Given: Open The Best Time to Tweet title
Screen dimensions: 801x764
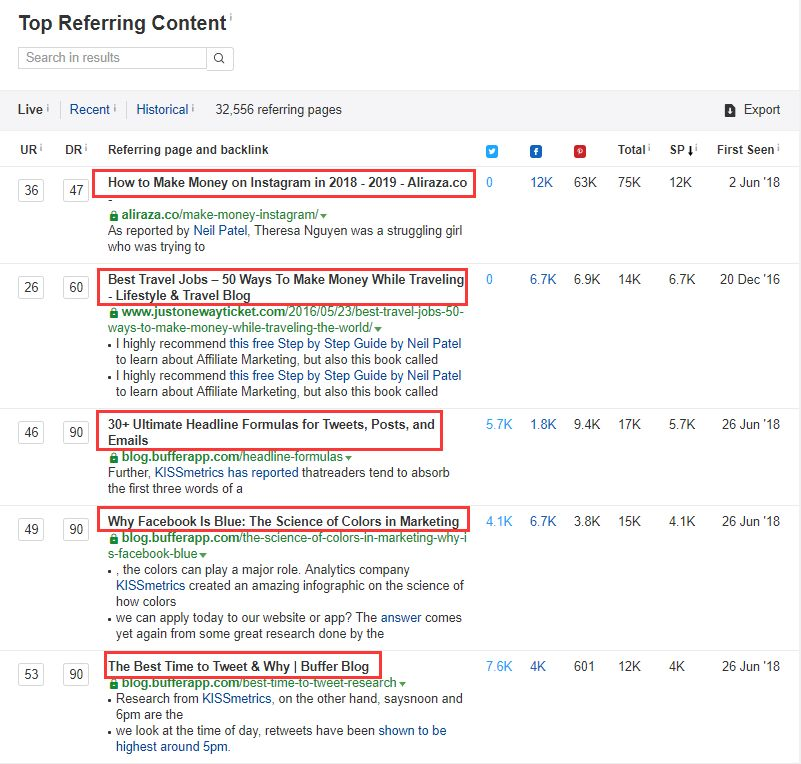Looking at the screenshot, I should pyautogui.click(x=238, y=666).
